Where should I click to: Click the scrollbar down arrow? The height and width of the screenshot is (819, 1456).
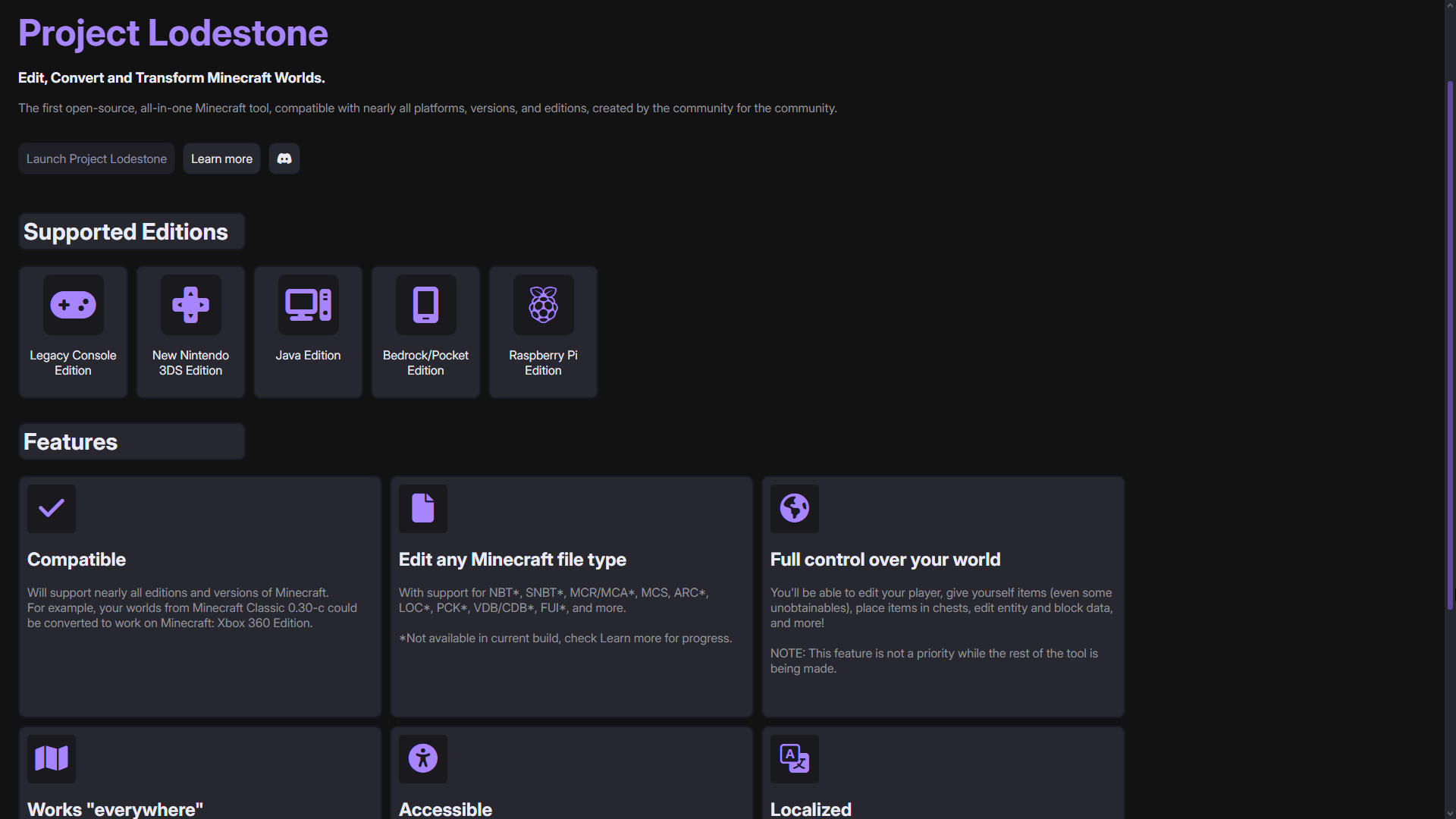click(x=1450, y=813)
